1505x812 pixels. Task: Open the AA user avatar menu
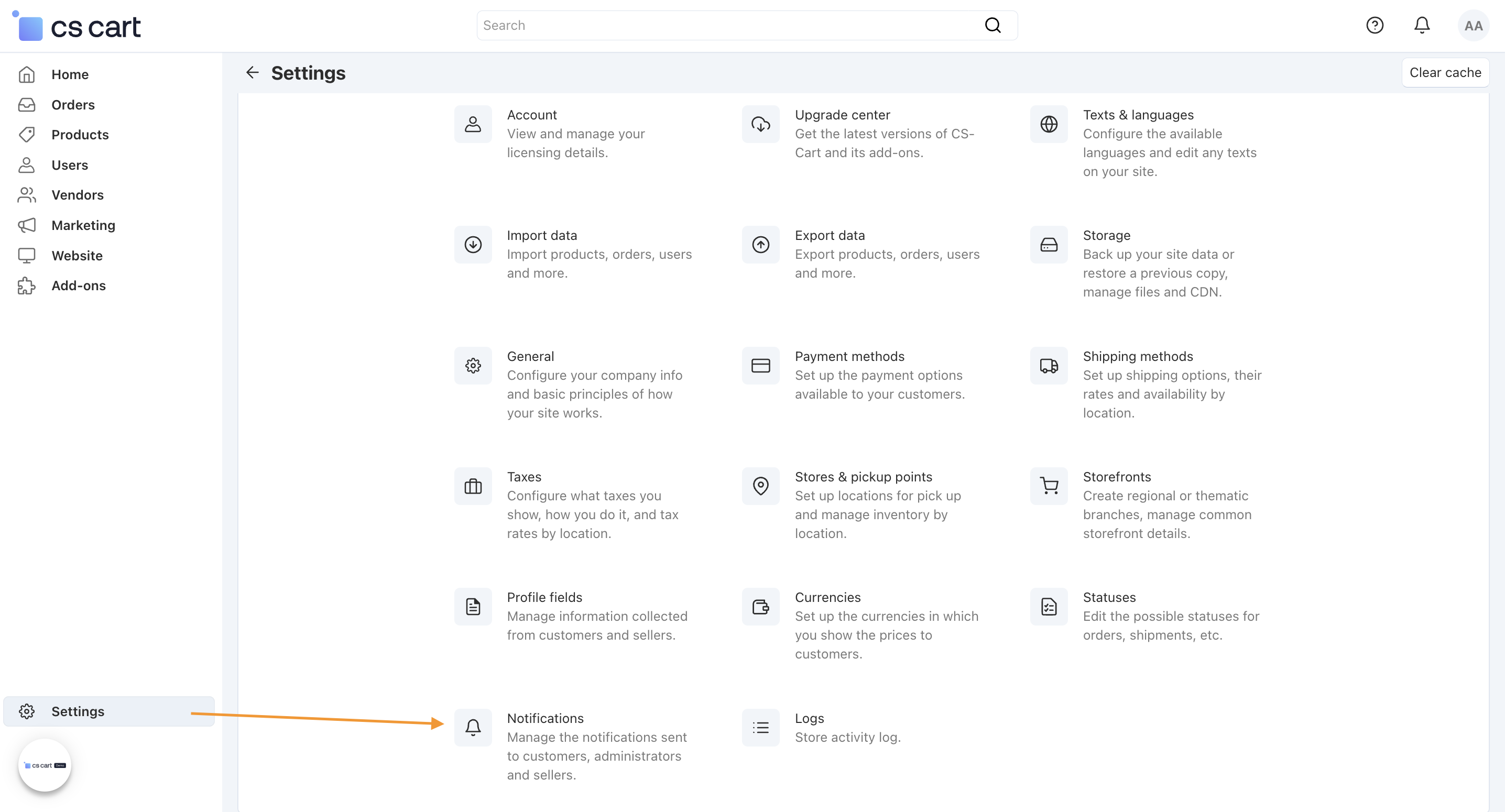1473,25
